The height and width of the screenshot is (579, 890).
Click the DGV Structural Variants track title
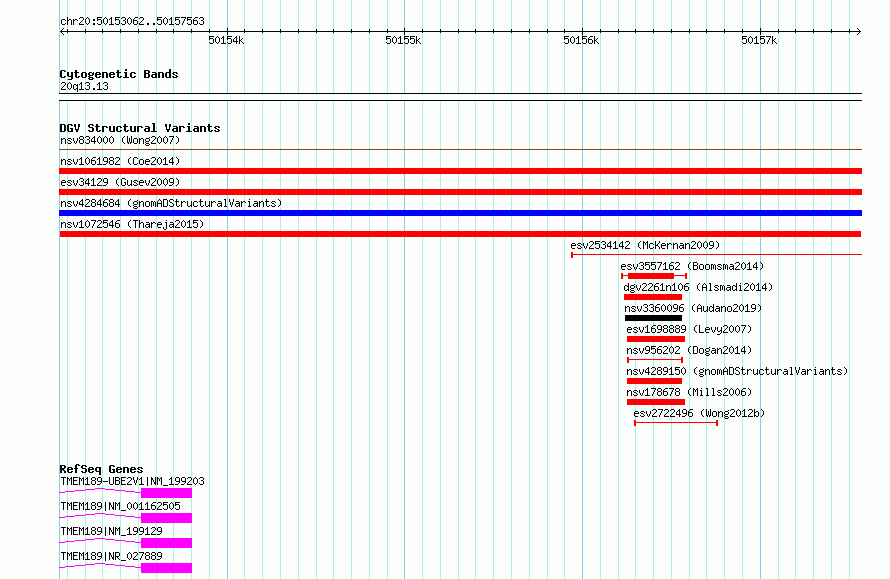pyautogui.click(x=140, y=128)
